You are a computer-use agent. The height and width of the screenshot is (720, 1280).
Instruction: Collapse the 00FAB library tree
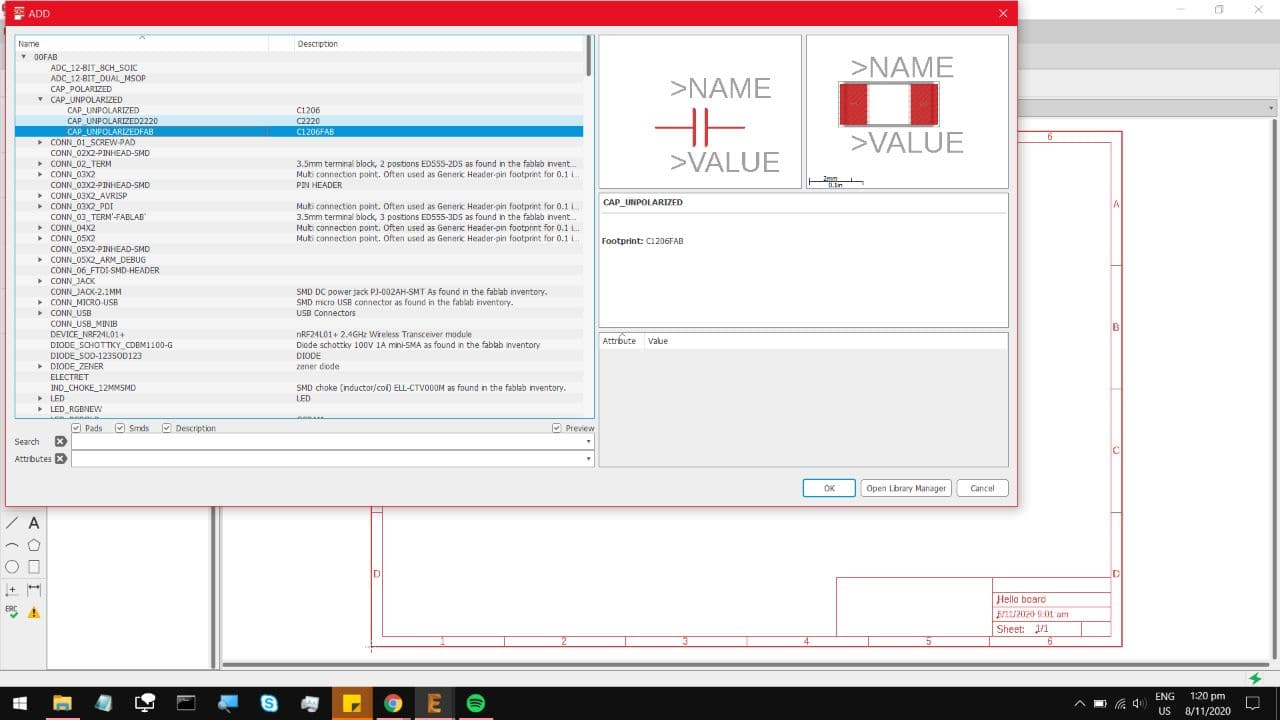[x=24, y=57]
